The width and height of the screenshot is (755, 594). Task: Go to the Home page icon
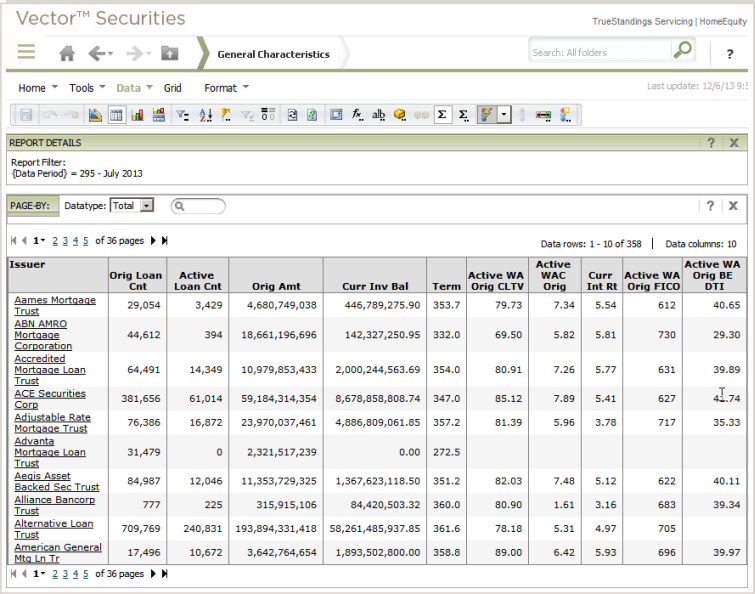pos(67,53)
